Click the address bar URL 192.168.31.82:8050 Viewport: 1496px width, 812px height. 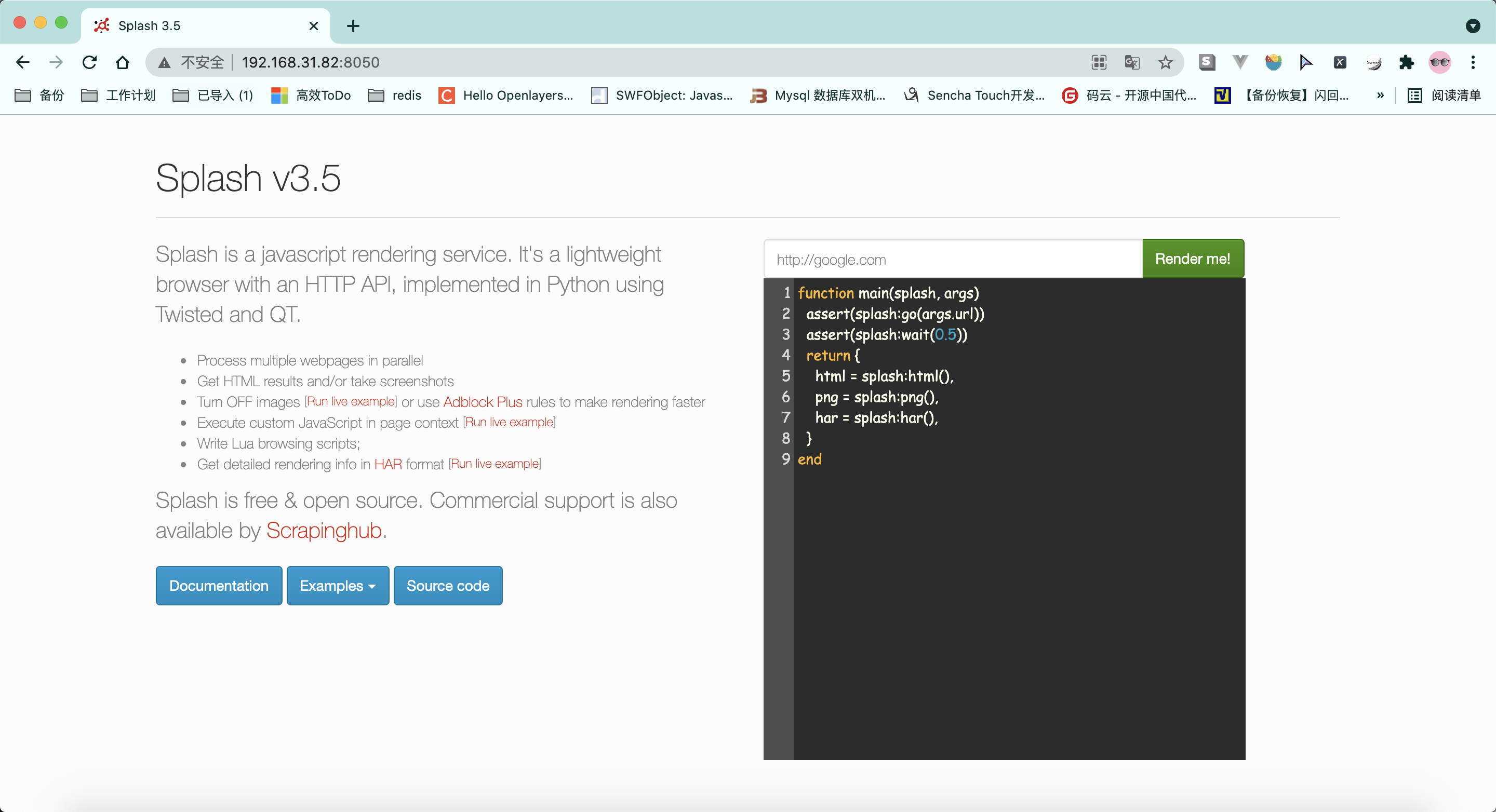tap(311, 62)
